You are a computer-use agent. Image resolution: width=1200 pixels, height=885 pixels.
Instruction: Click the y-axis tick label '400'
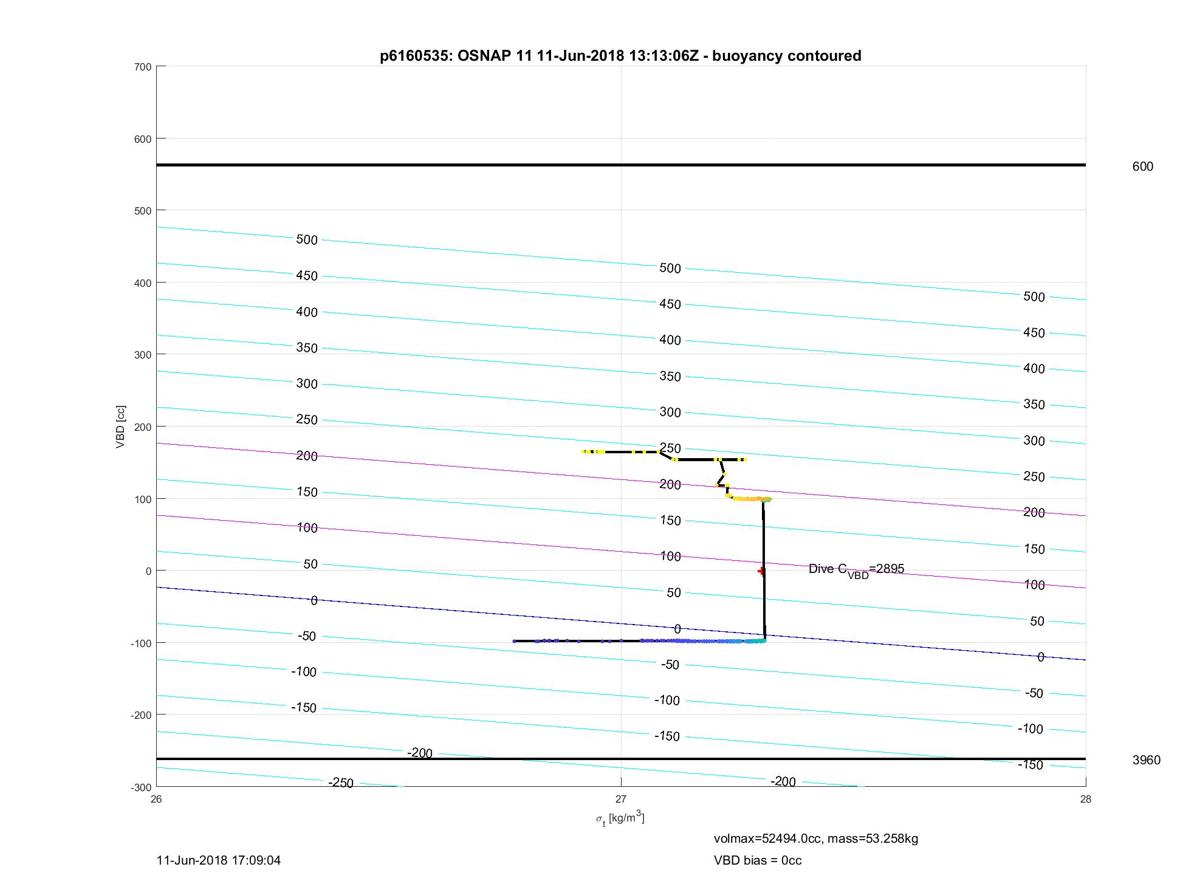[x=142, y=283]
